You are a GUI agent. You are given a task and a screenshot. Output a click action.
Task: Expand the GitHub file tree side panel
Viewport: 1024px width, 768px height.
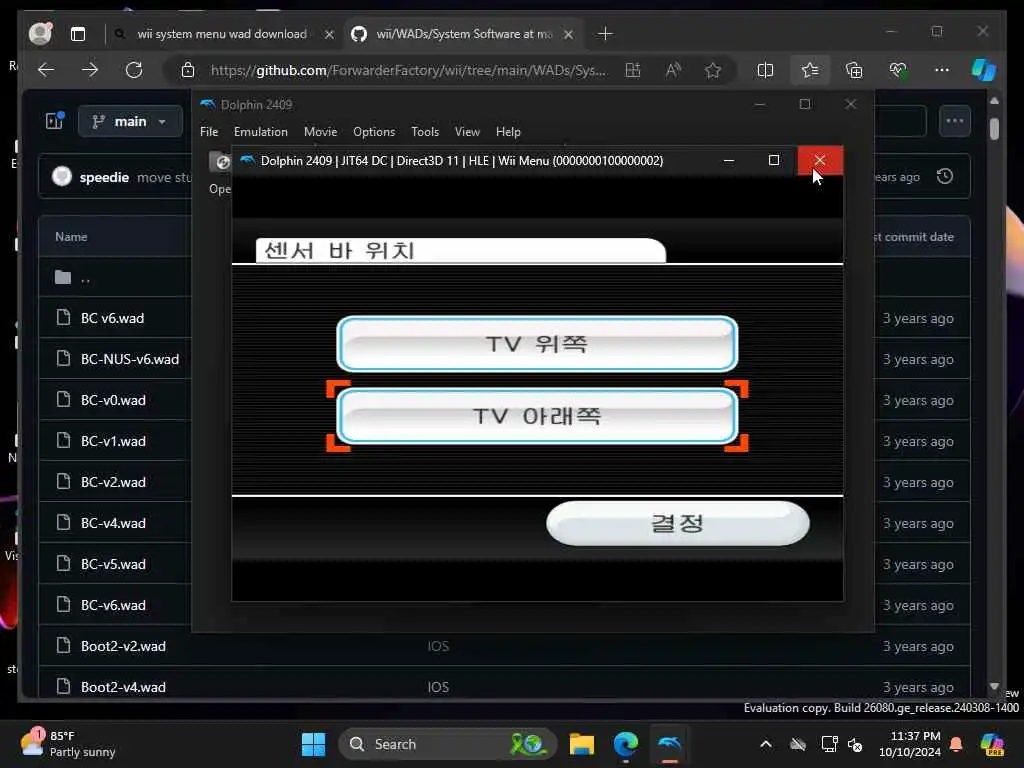click(55, 121)
